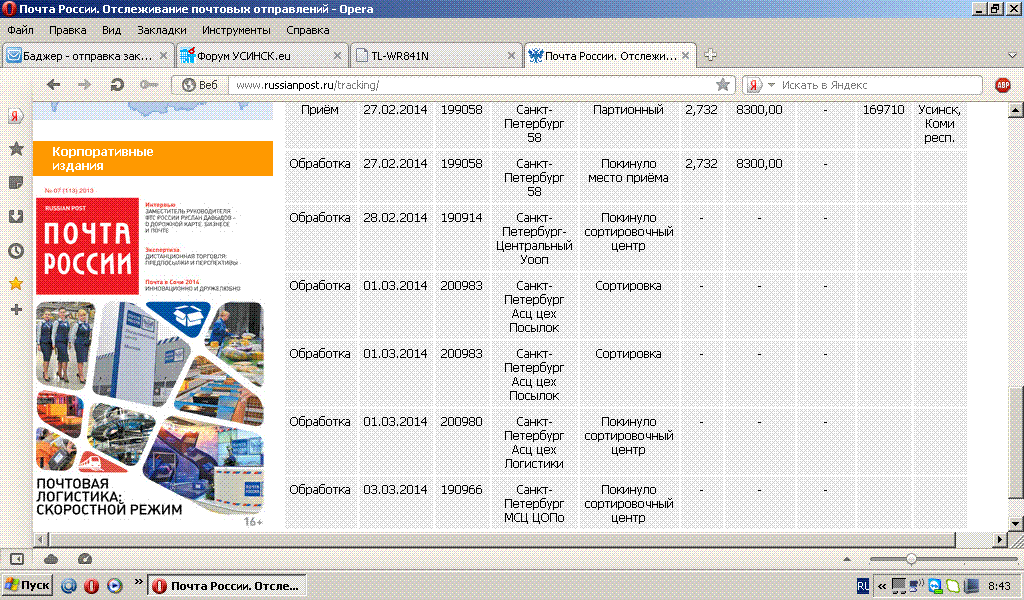Open the History clock panel in sidebar

[16, 251]
